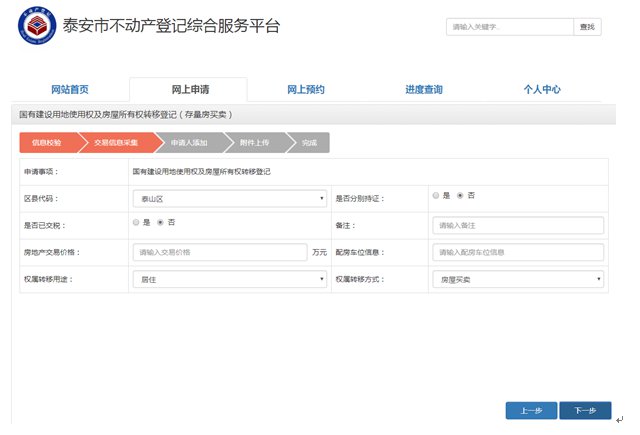Open the 权属转移用途 dropdown
640x435 pixels.
(229, 279)
